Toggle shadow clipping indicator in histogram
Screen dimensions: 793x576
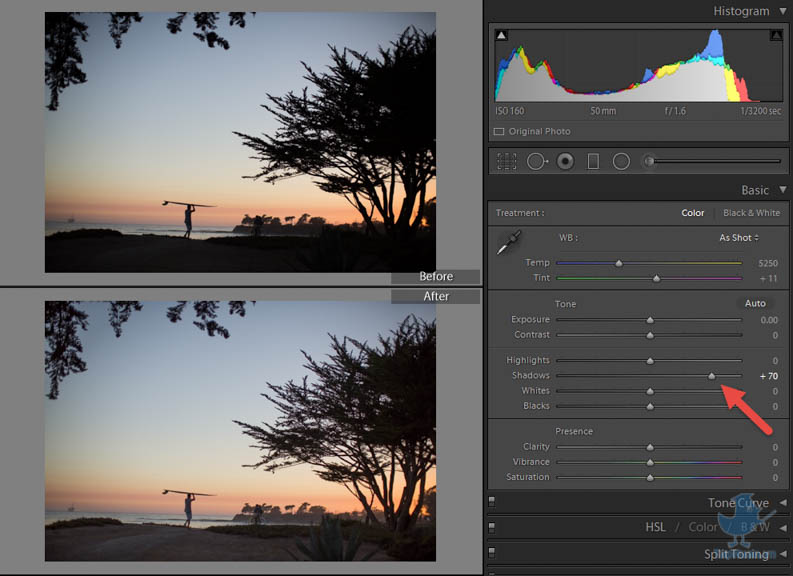pos(502,35)
